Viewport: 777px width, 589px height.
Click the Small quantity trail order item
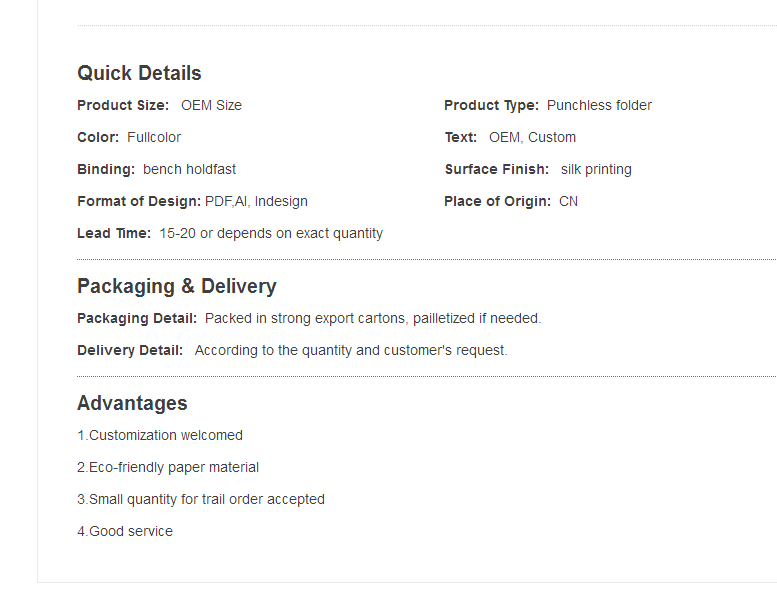pos(201,499)
